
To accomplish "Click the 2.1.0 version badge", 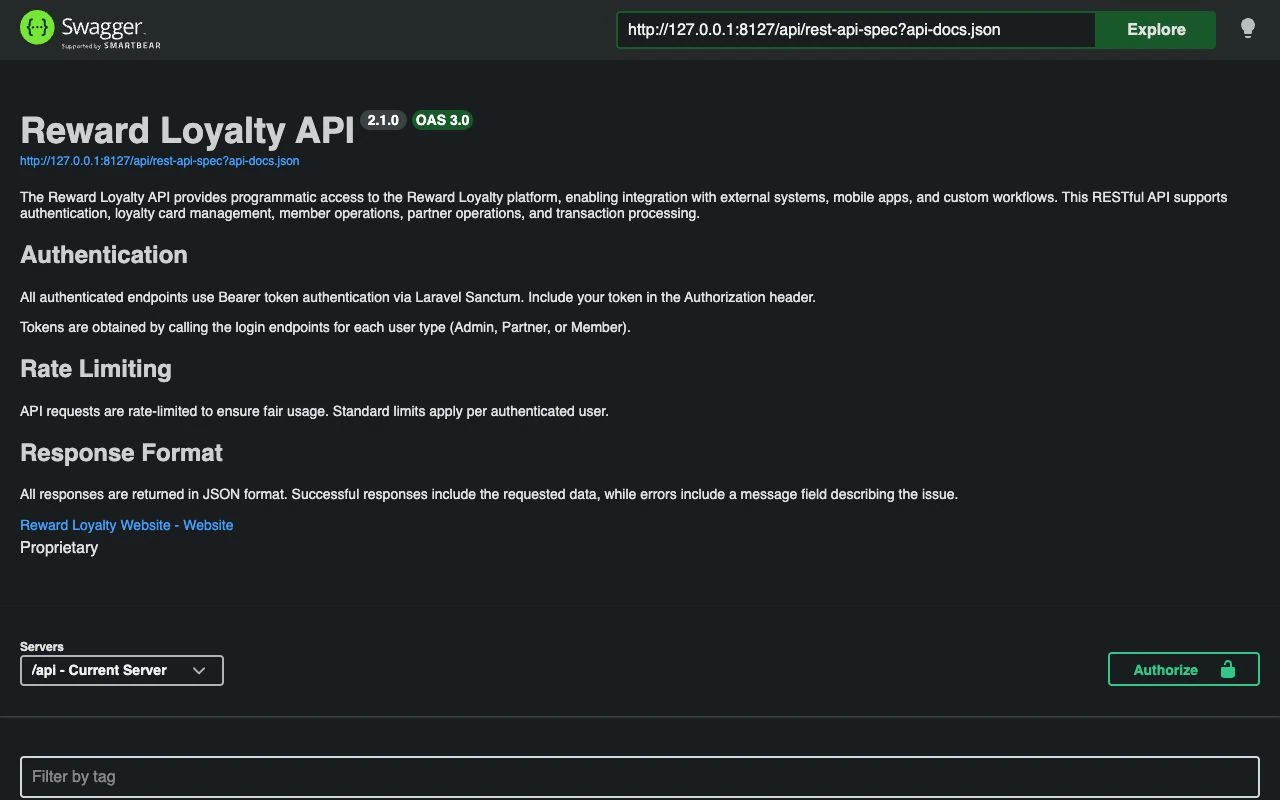I will click(x=383, y=120).
